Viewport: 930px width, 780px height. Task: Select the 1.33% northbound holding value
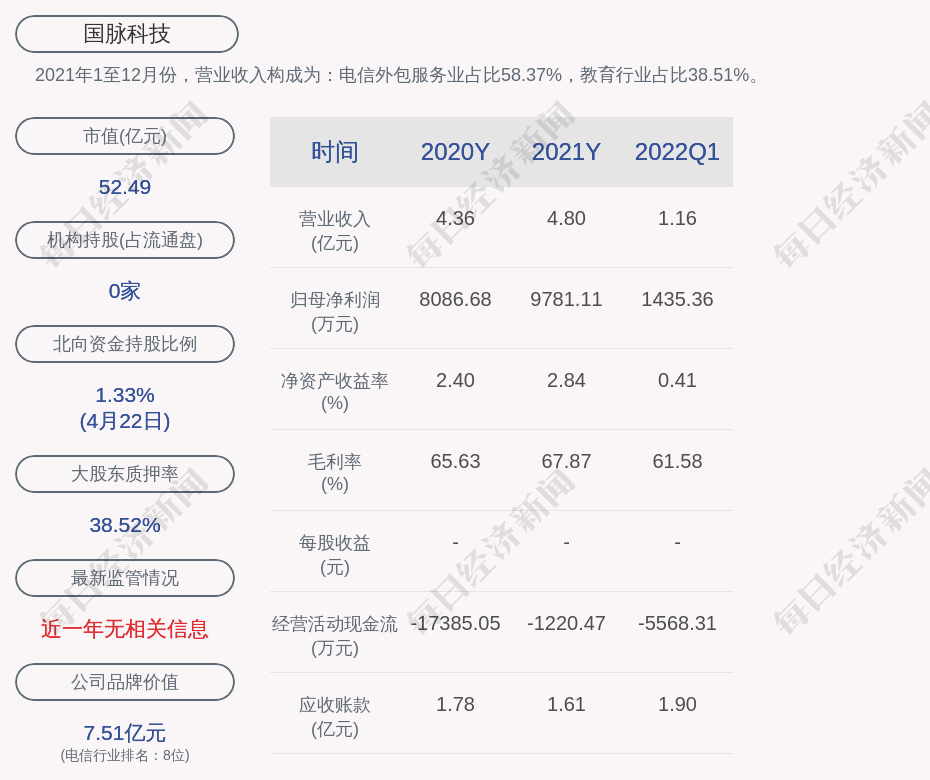125,394
